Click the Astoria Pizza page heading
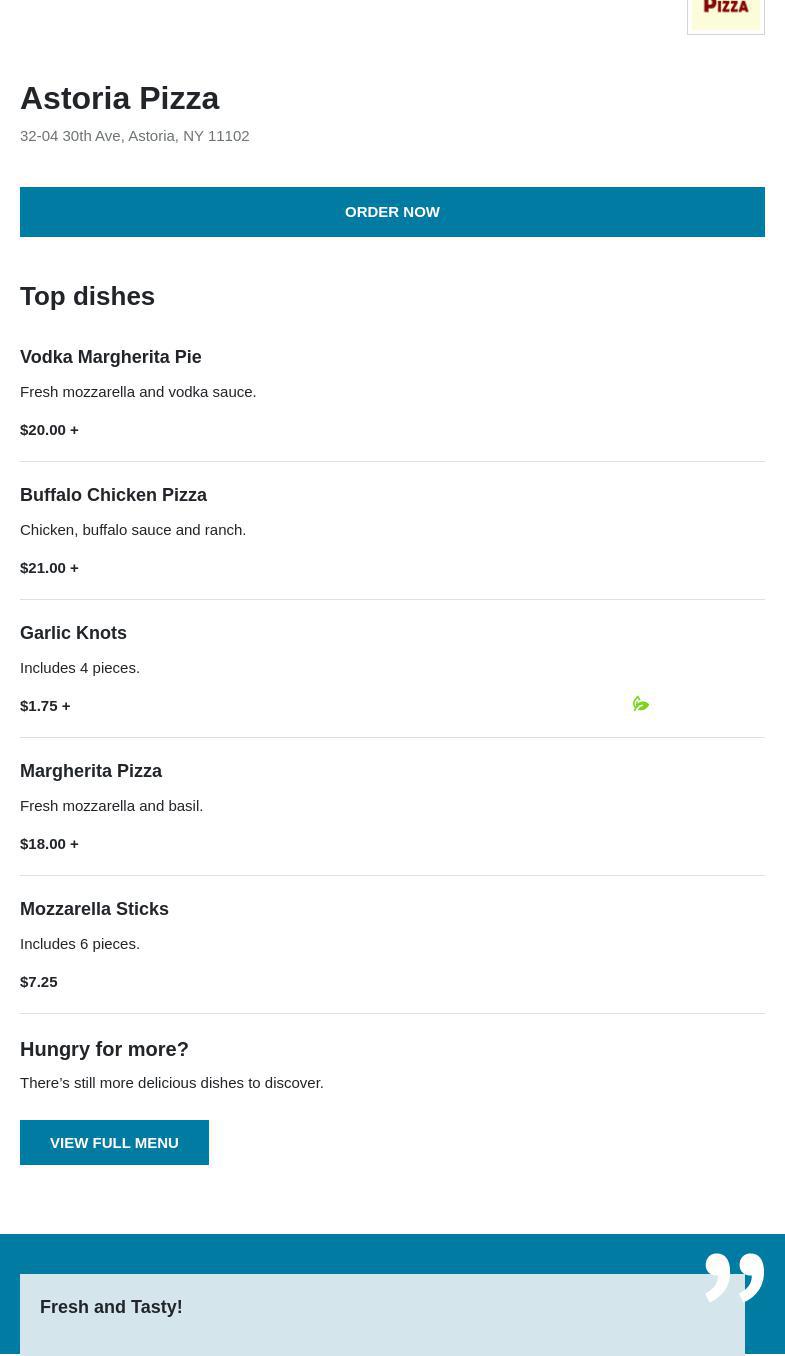 click(x=119, y=98)
